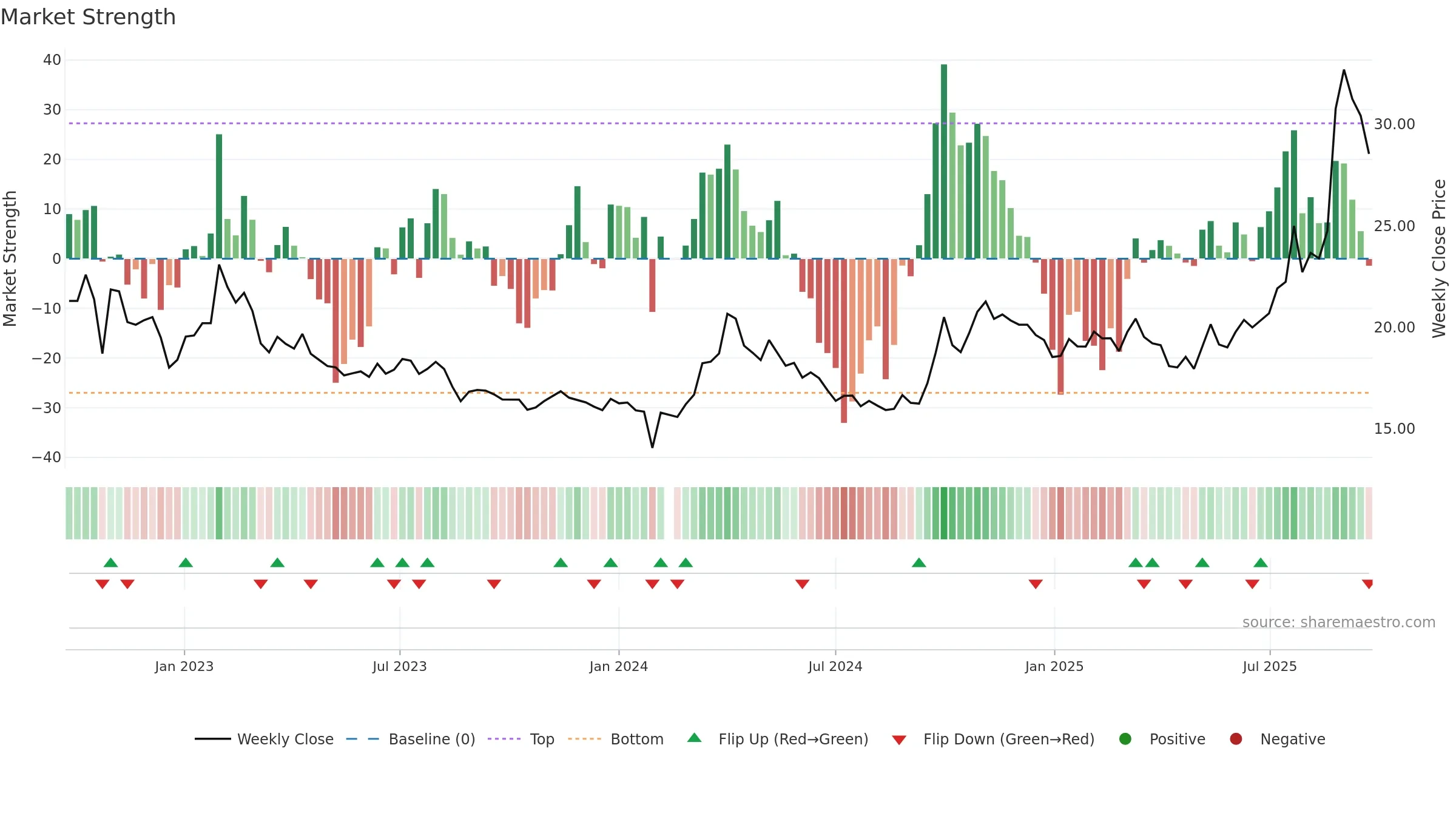
Task: Click the '0' left axis tick label
Action: (x=57, y=258)
